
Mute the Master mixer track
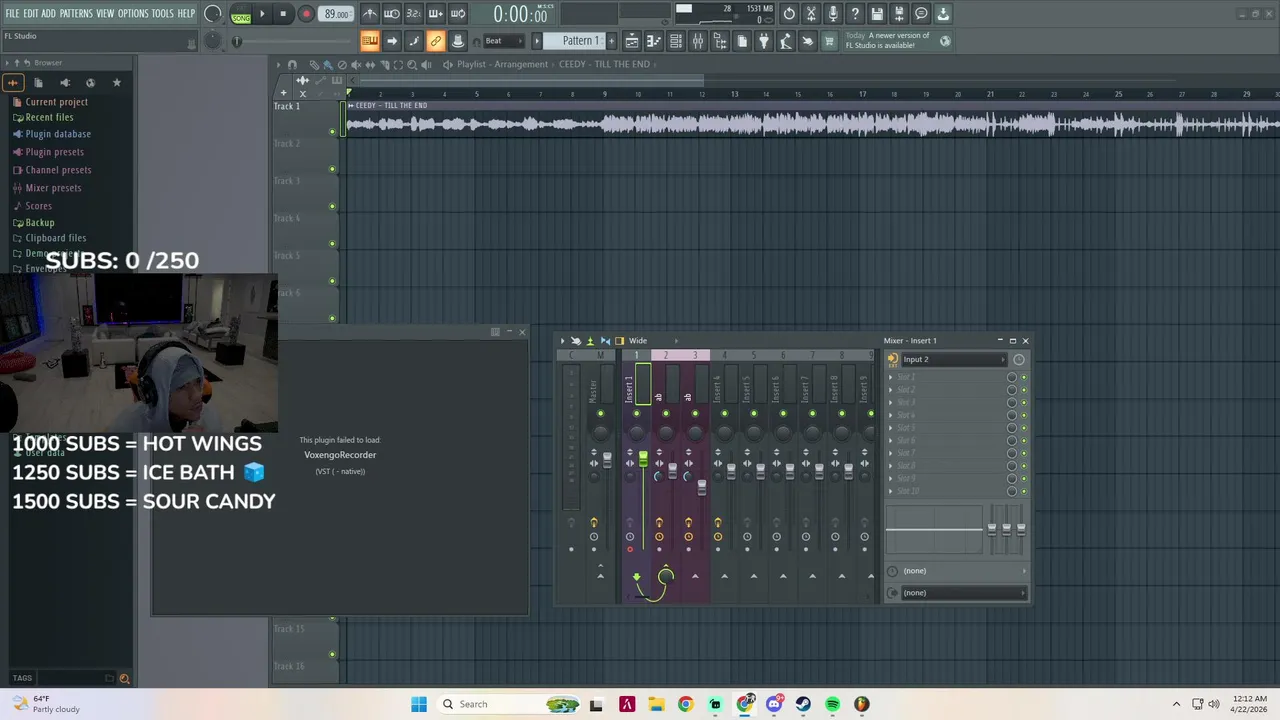600,414
